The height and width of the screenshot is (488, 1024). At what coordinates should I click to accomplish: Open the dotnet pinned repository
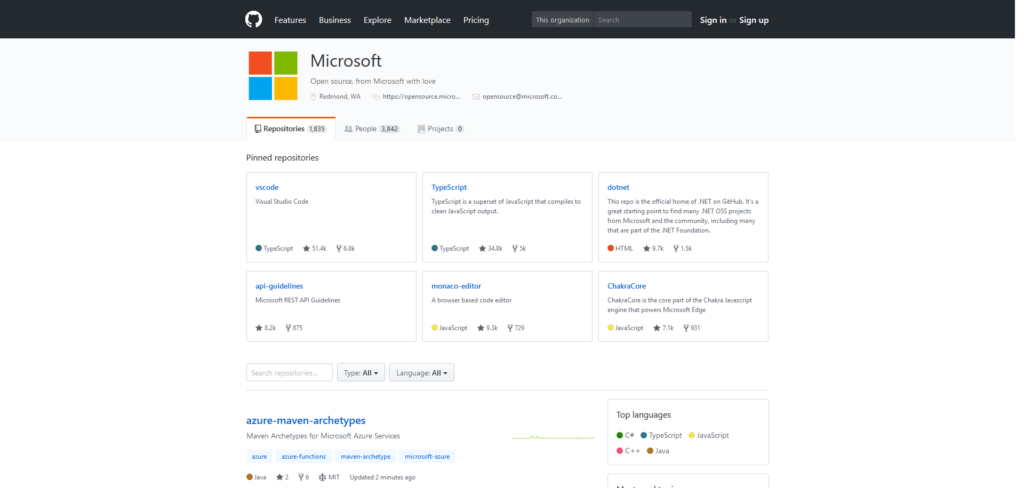point(618,187)
